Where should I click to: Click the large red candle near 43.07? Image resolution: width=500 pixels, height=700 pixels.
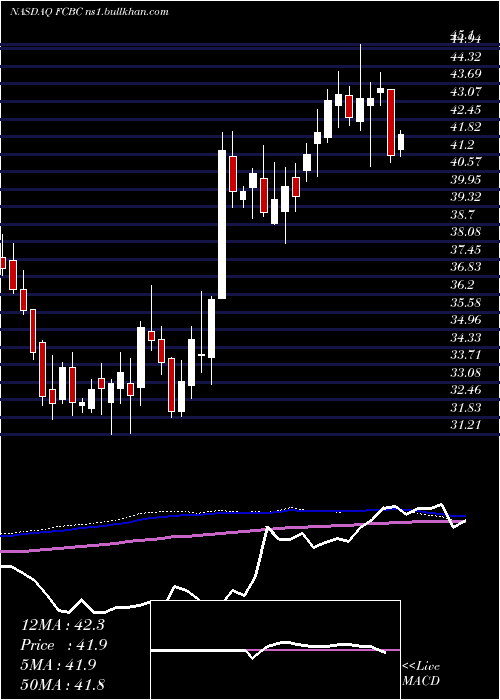[391, 122]
